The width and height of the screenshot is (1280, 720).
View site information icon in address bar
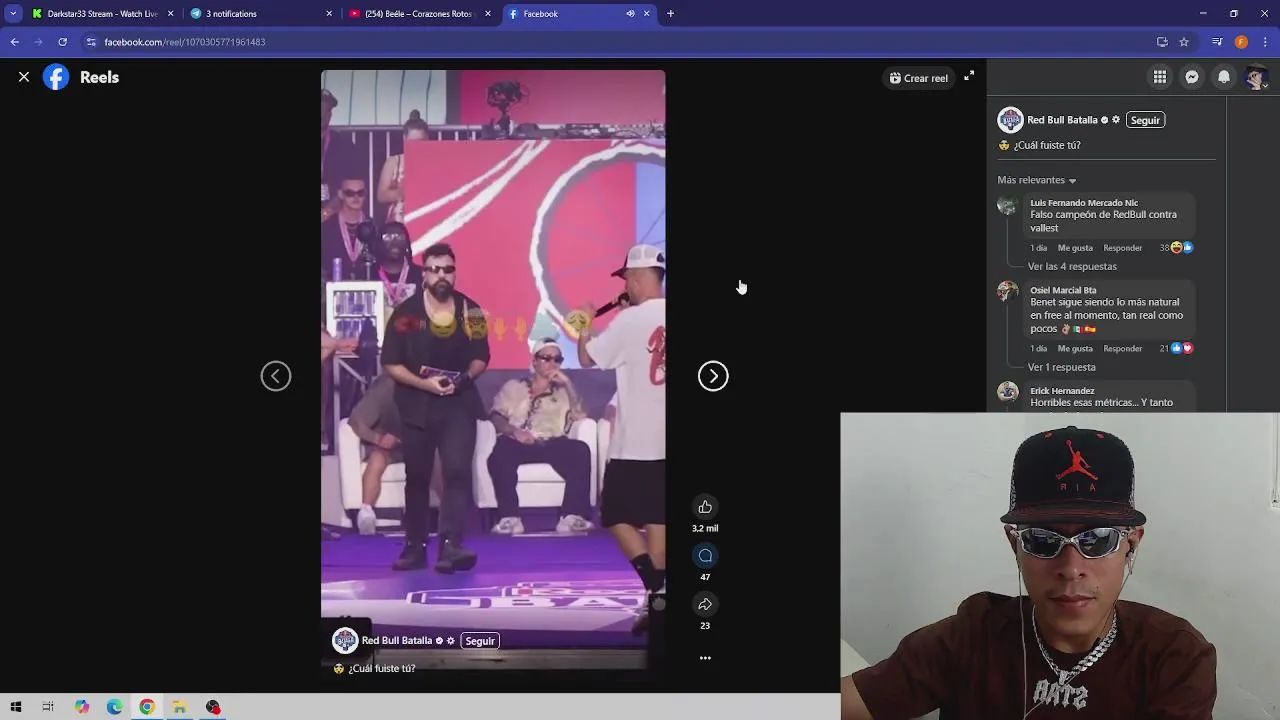point(91,42)
